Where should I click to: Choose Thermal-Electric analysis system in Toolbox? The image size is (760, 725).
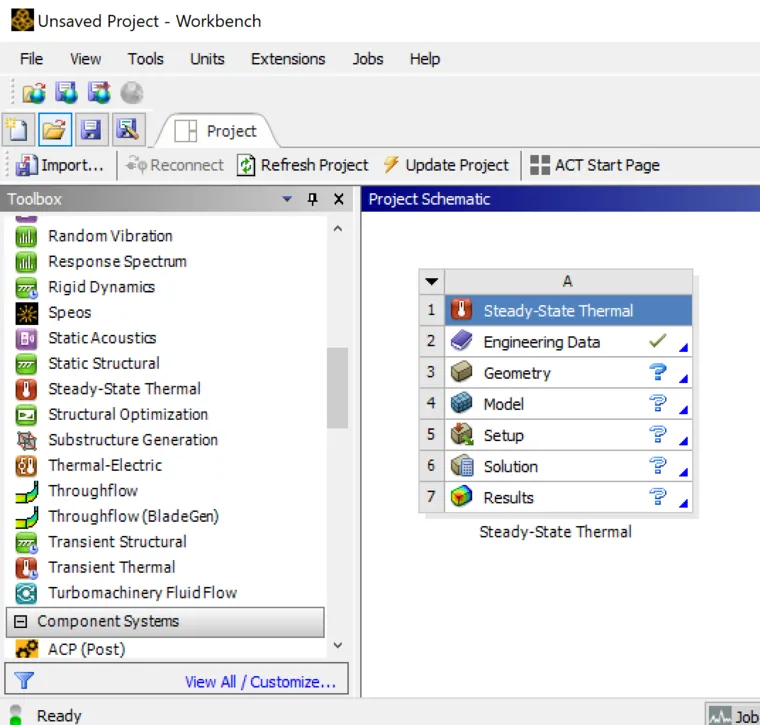[x=105, y=465]
